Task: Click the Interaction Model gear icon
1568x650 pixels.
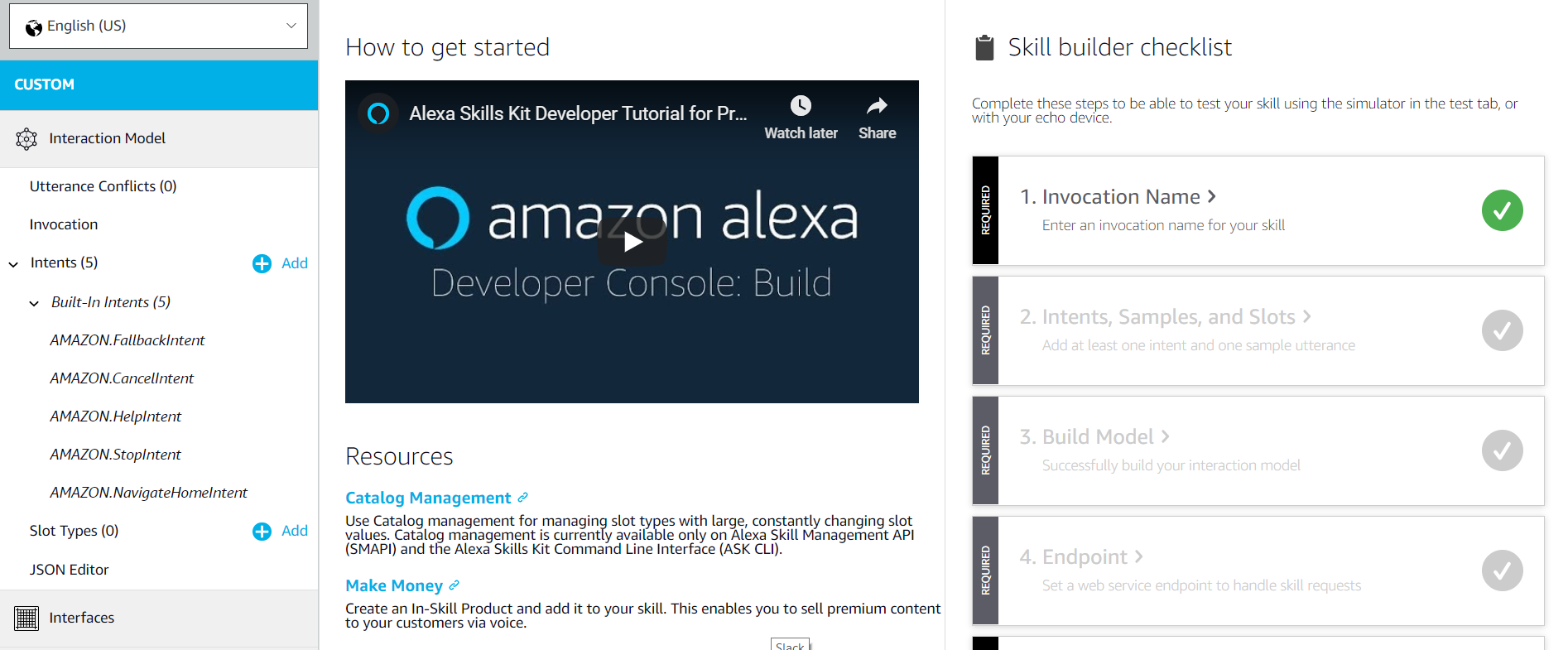Action: click(26, 139)
